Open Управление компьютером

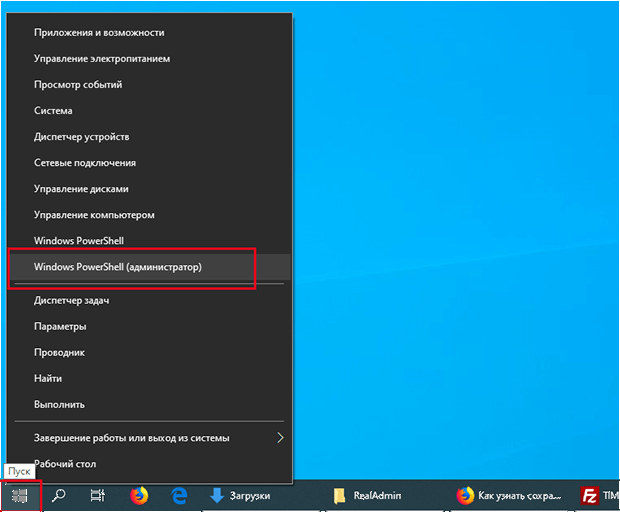click(x=149, y=215)
